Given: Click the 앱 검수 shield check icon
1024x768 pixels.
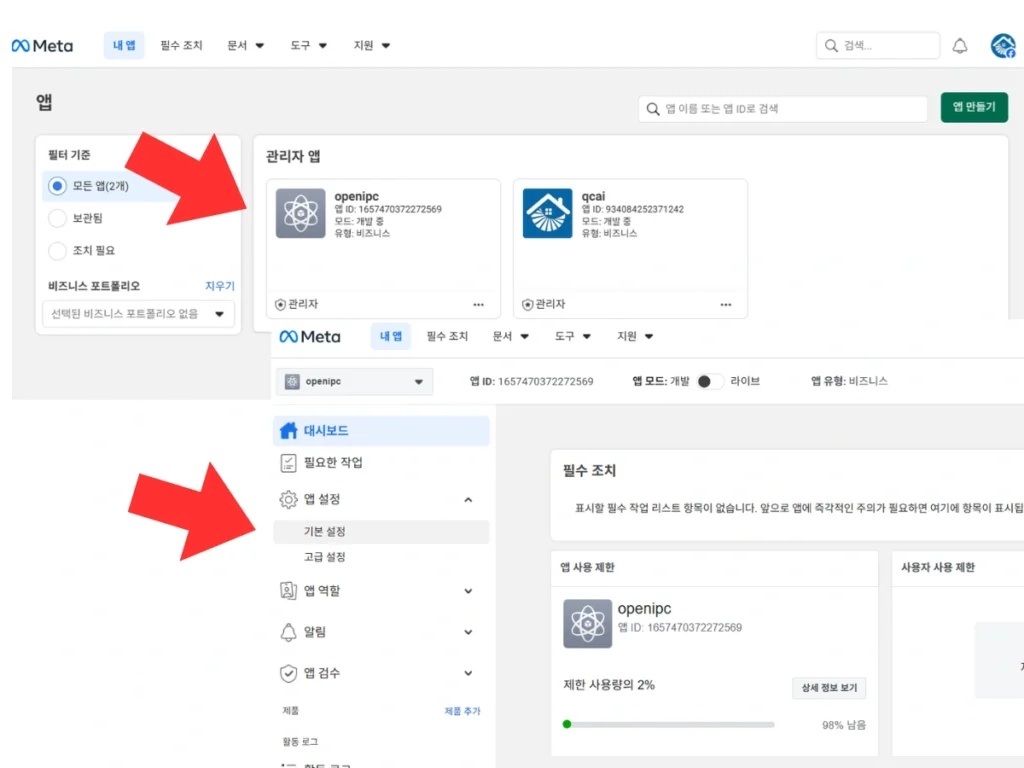Looking at the screenshot, I should coord(288,673).
